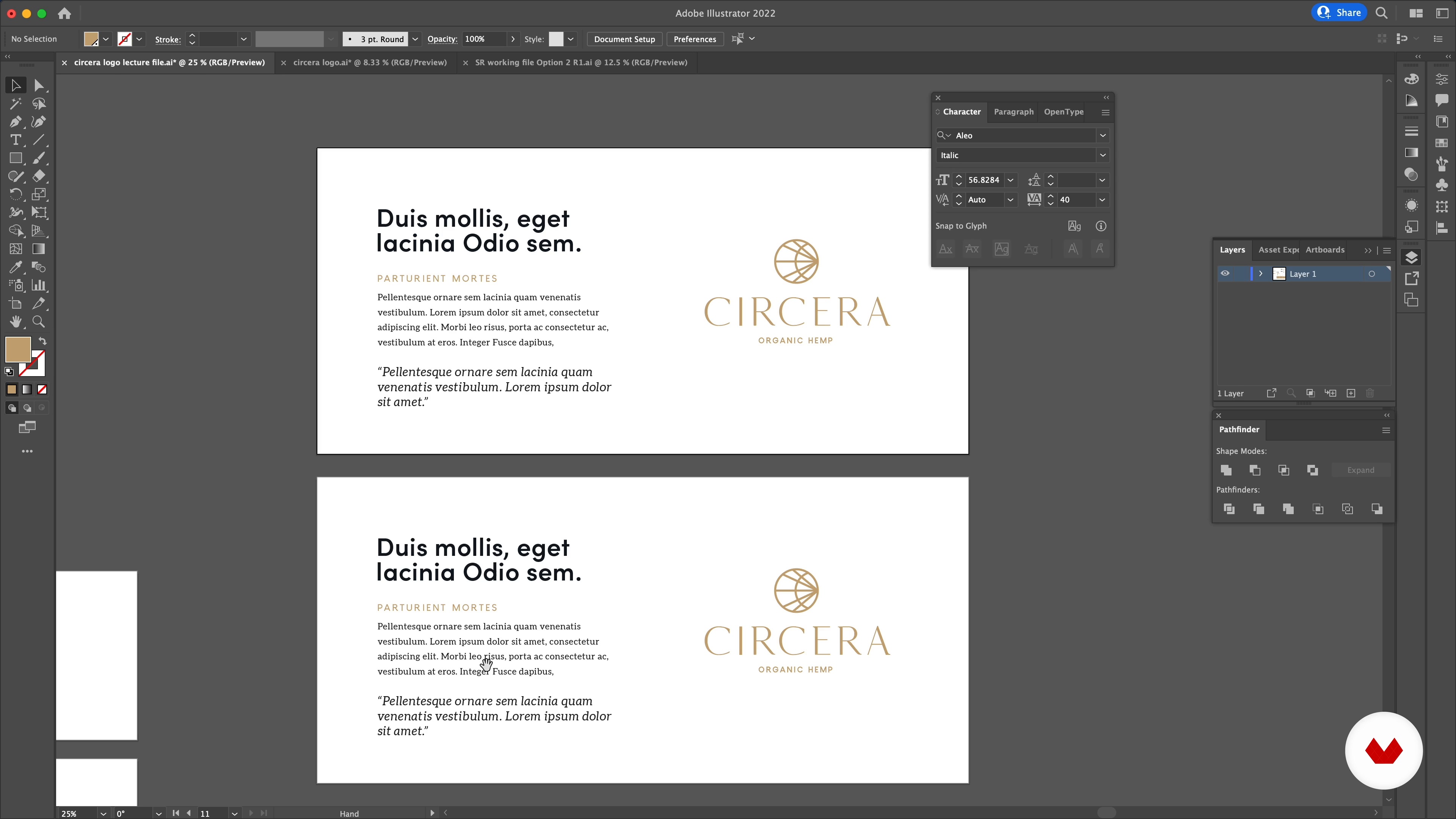This screenshot has width=1456, height=819.
Task: Expand Layer 1 contents
Action: coord(1260,273)
